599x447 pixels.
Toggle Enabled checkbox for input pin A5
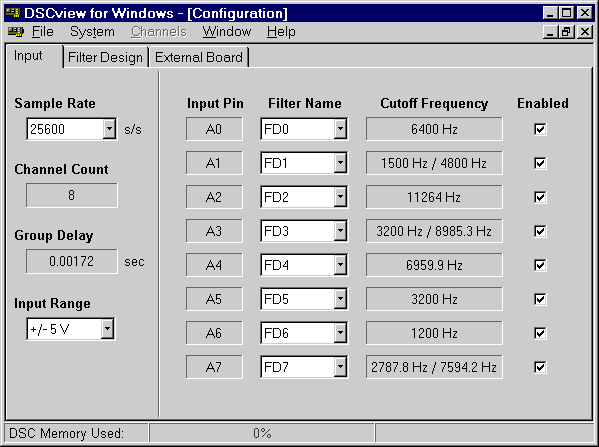540,299
